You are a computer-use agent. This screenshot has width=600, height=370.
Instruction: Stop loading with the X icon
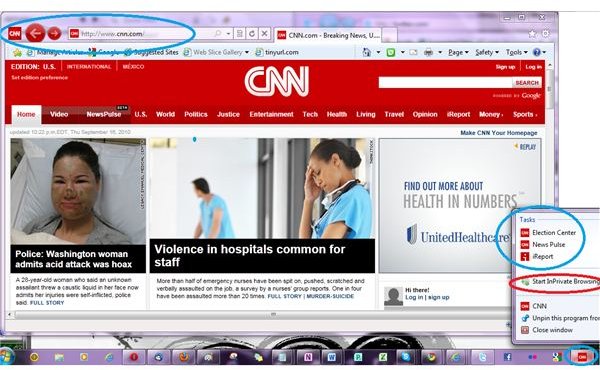[x=264, y=34]
